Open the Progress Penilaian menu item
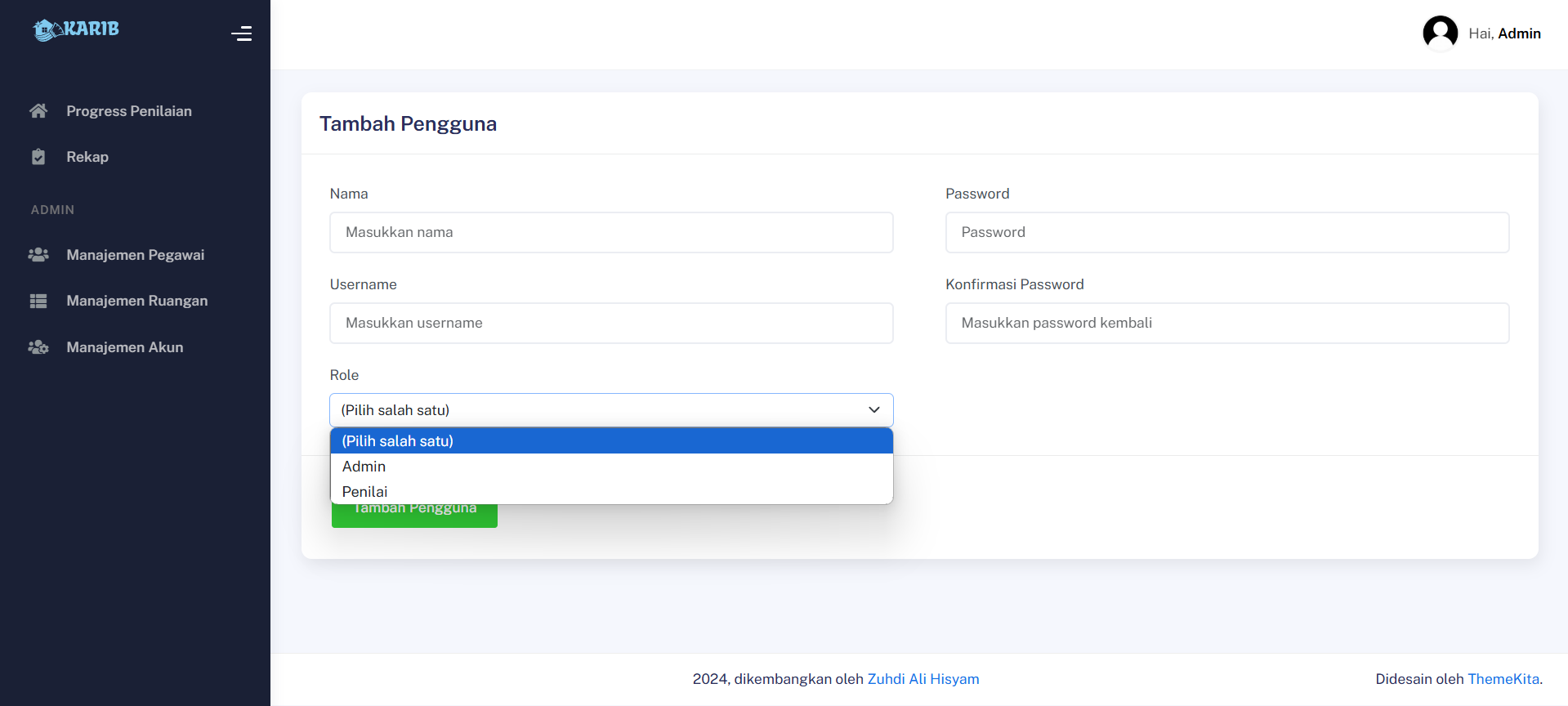 pos(129,111)
